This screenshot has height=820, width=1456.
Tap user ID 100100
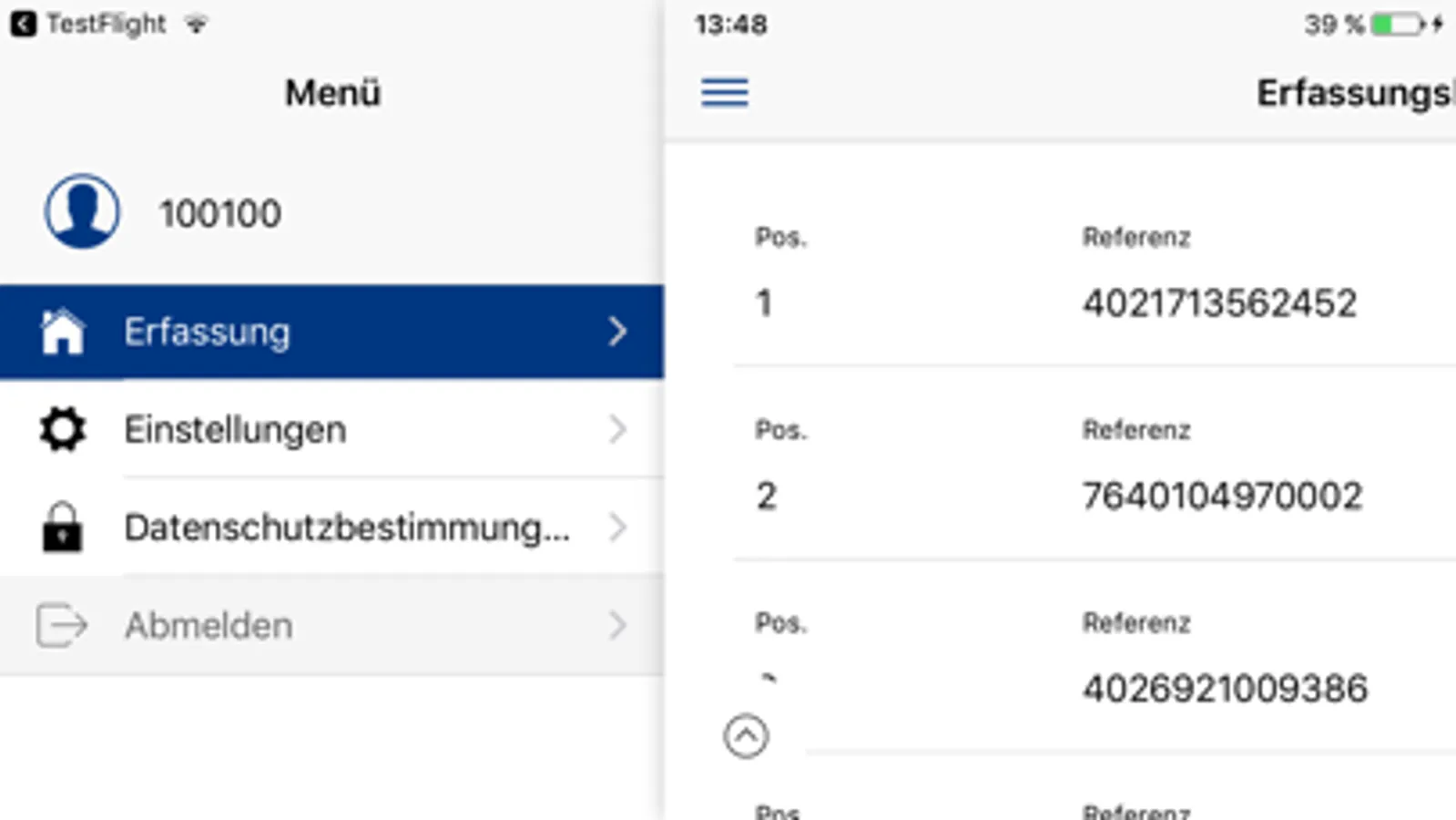pyautogui.click(x=220, y=213)
